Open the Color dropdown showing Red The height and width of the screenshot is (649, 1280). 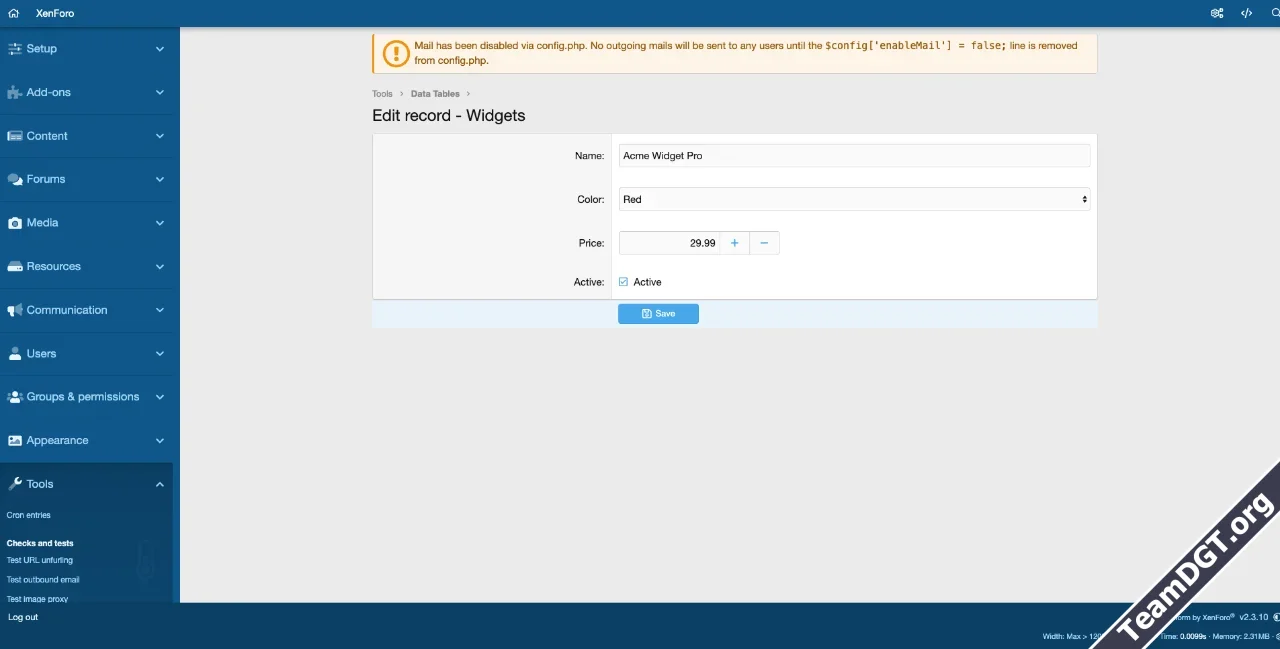click(854, 199)
